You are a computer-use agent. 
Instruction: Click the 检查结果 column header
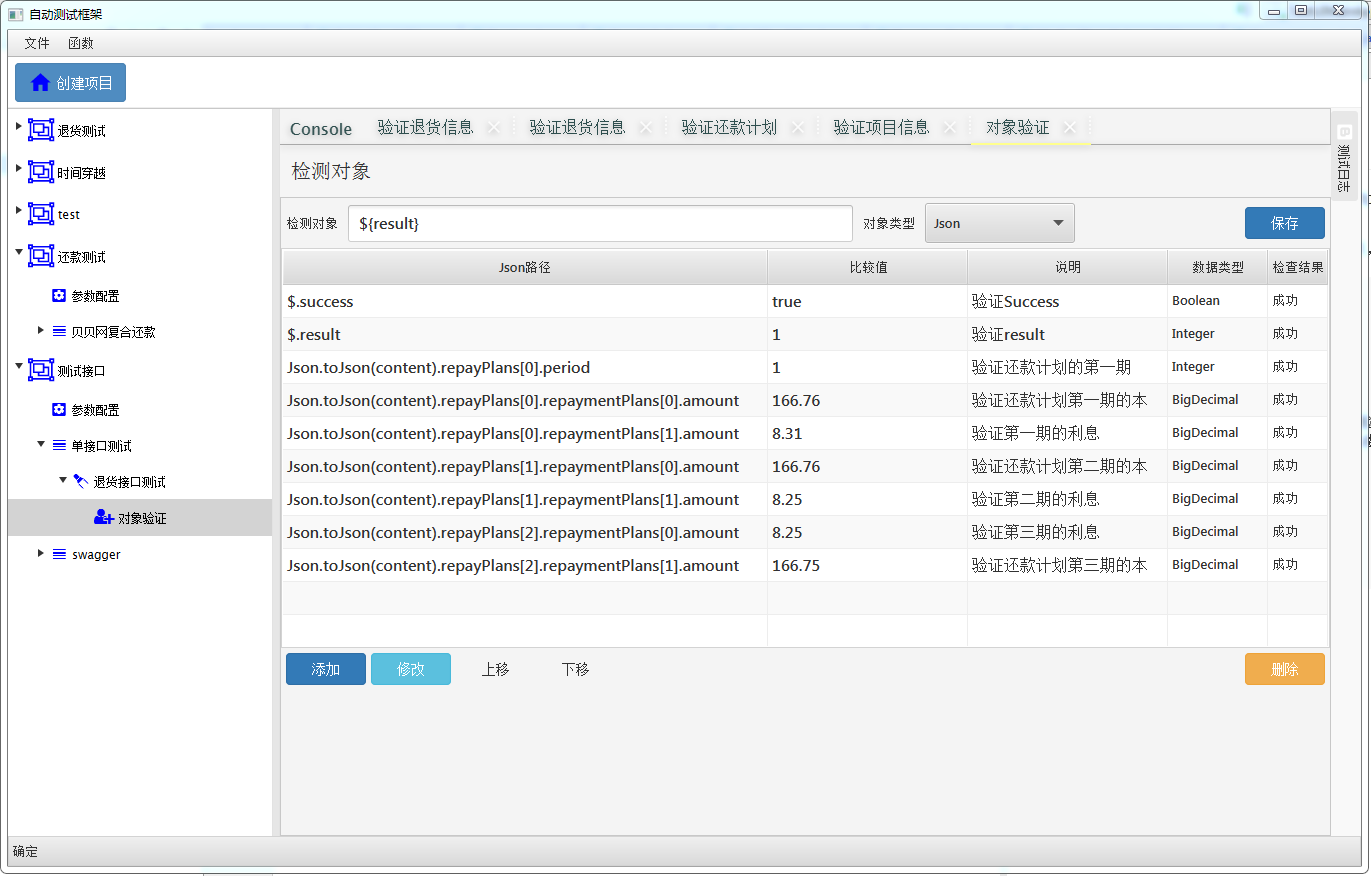point(1298,267)
